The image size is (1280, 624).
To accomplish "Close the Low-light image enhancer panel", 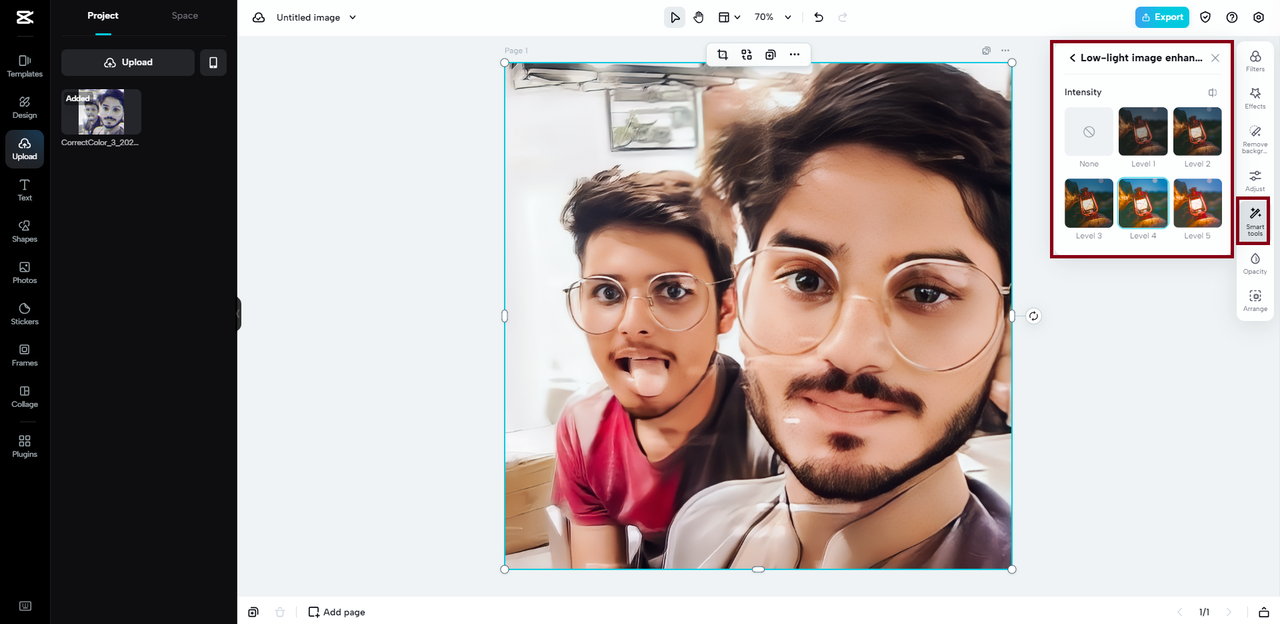I will [1215, 58].
